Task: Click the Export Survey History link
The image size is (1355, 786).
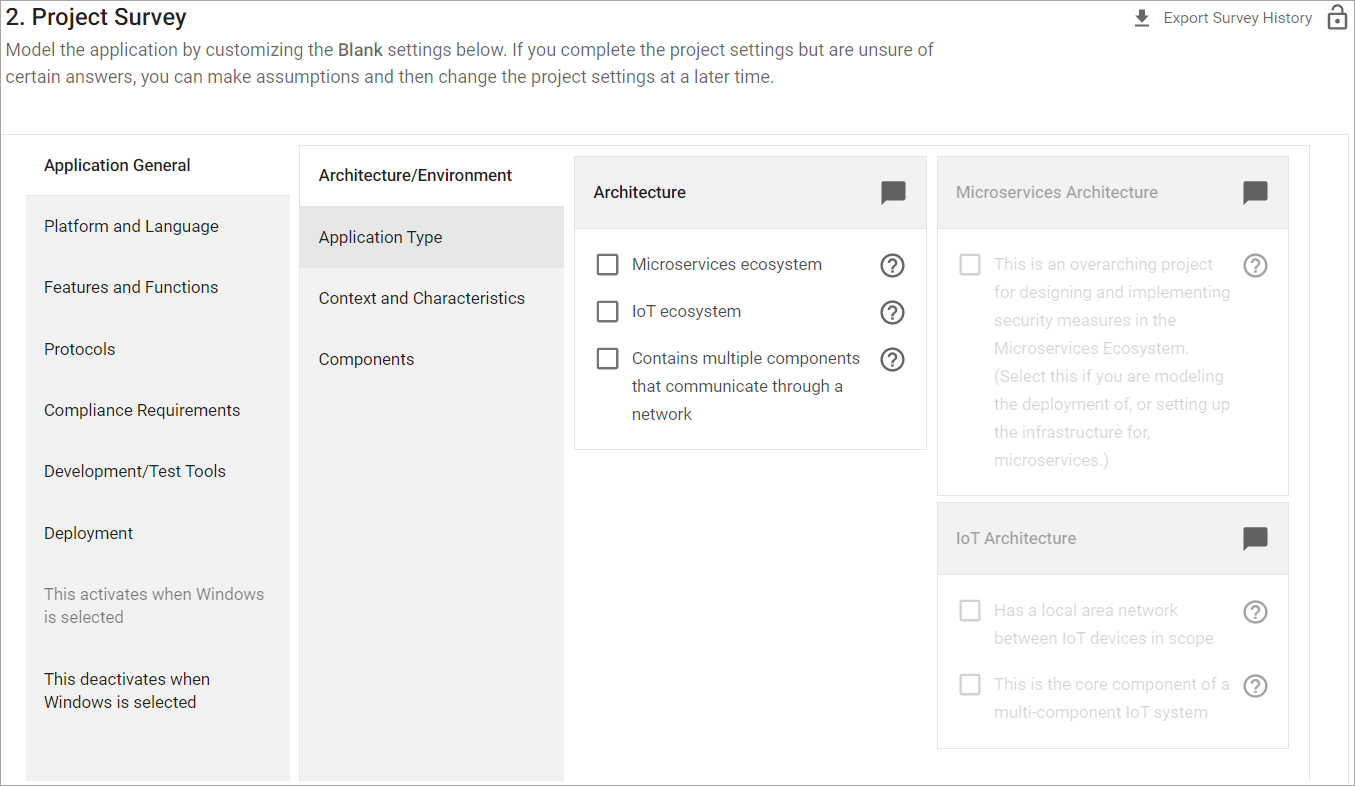Action: (x=1237, y=17)
